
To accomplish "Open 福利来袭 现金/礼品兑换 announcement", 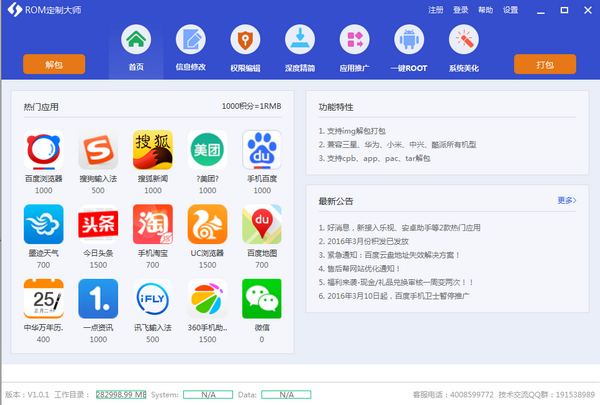I will click(396, 282).
